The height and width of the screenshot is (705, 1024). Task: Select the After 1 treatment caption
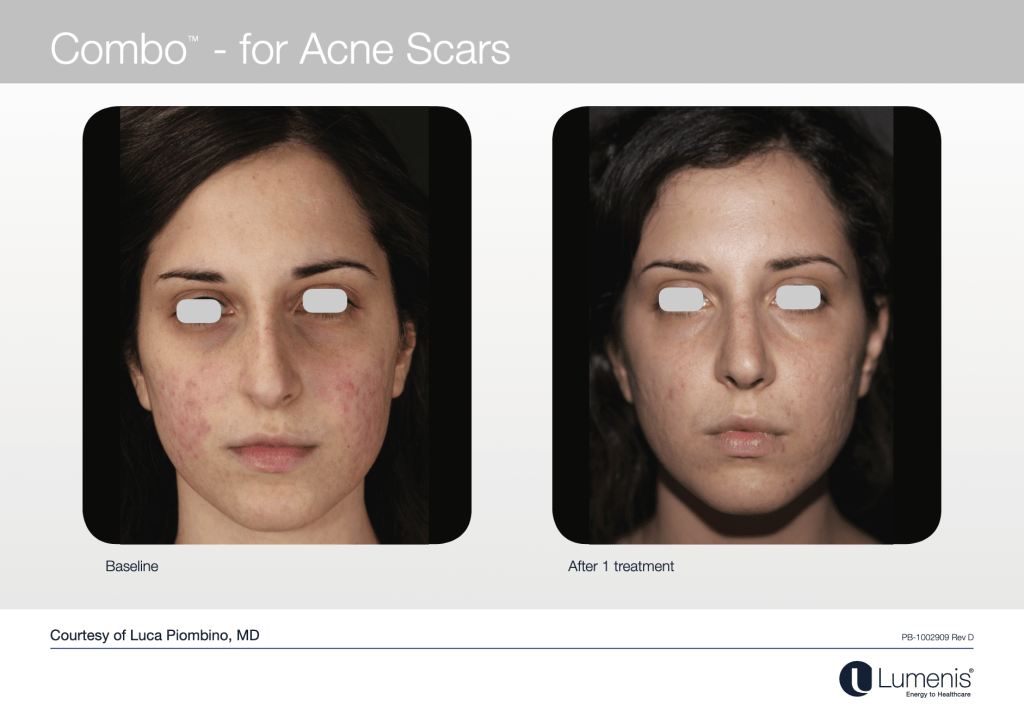point(621,566)
